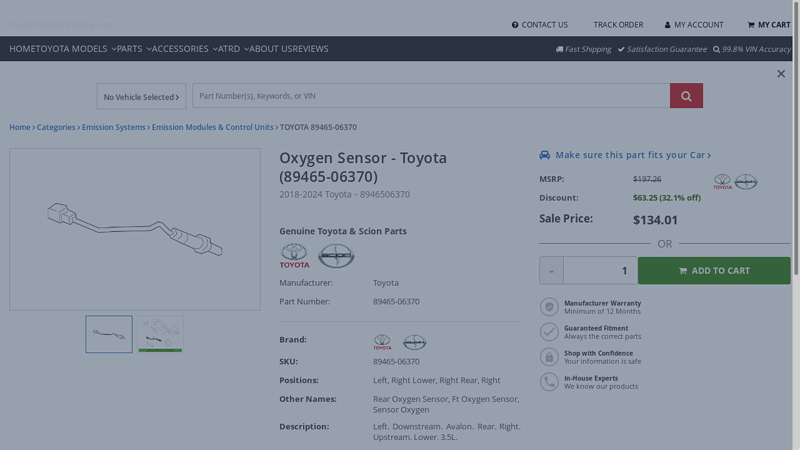This screenshot has width=800, height=450.
Task: Click the Scion logo in Brand row
Action: (414, 342)
